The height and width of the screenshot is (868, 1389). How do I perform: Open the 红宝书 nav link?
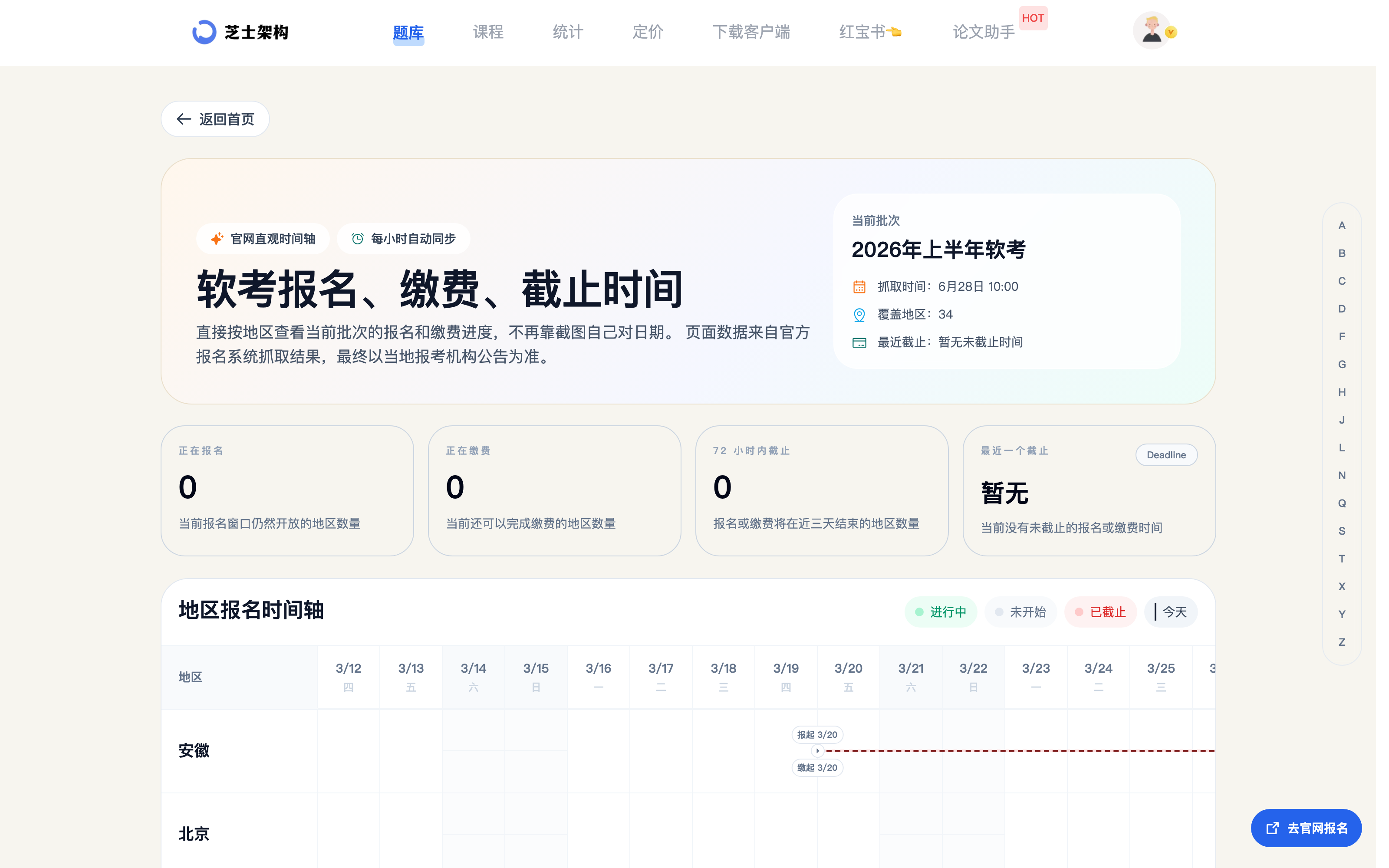coord(869,32)
